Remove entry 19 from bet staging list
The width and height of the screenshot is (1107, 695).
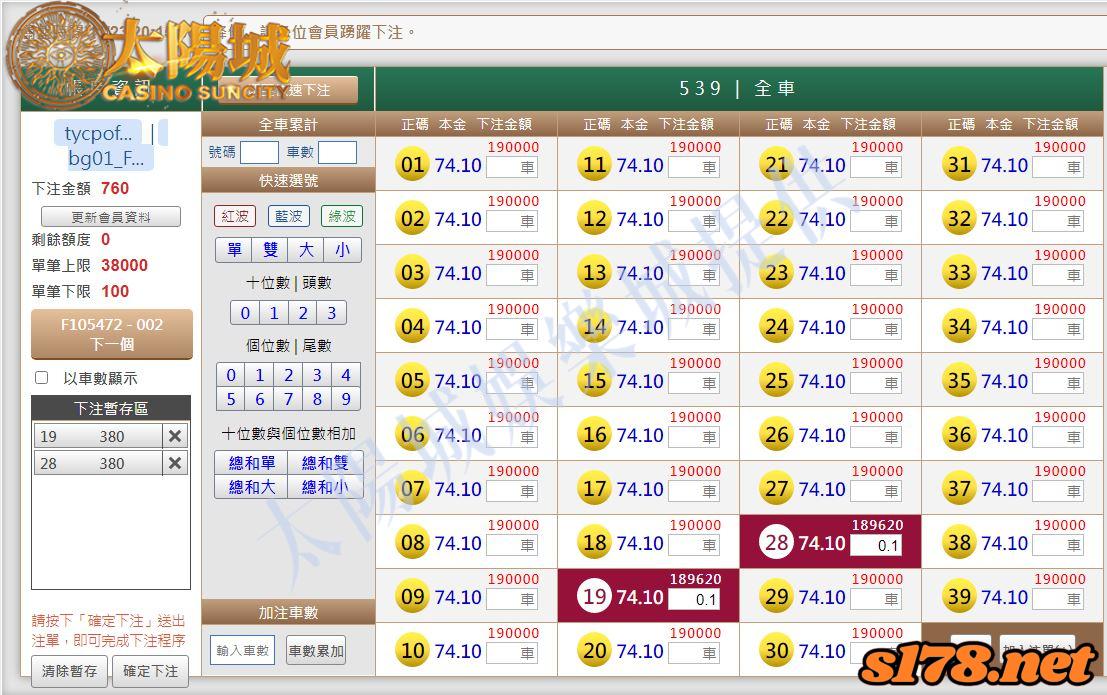(174, 436)
